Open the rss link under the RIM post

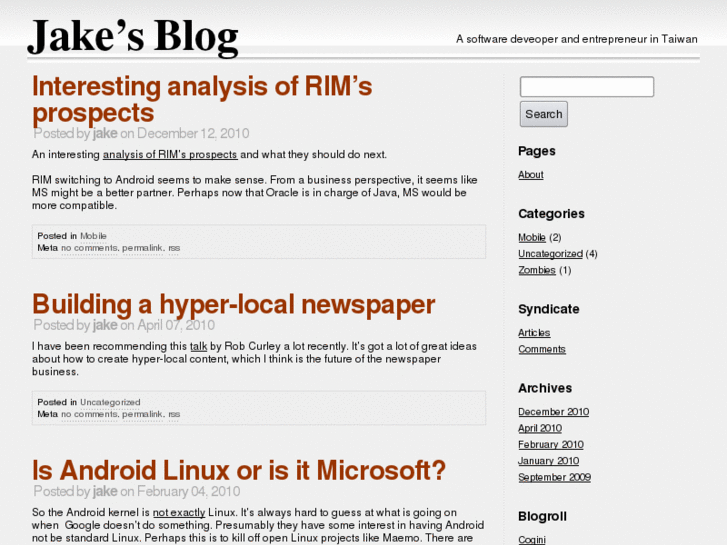(x=174, y=248)
